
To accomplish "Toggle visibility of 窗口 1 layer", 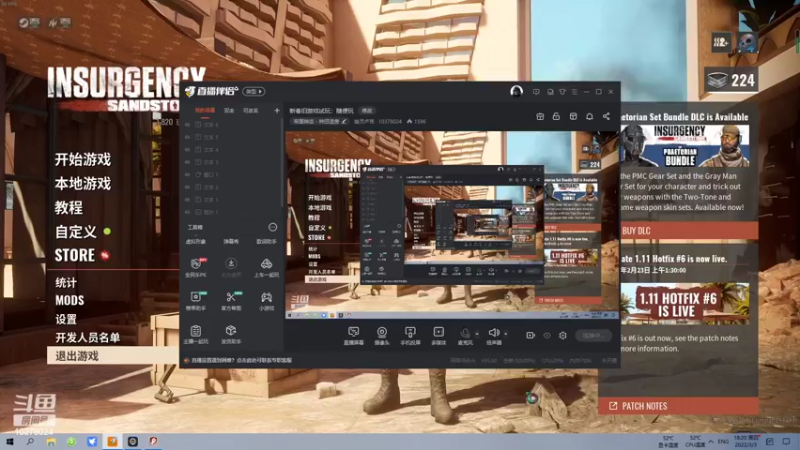I will [x=187, y=174].
